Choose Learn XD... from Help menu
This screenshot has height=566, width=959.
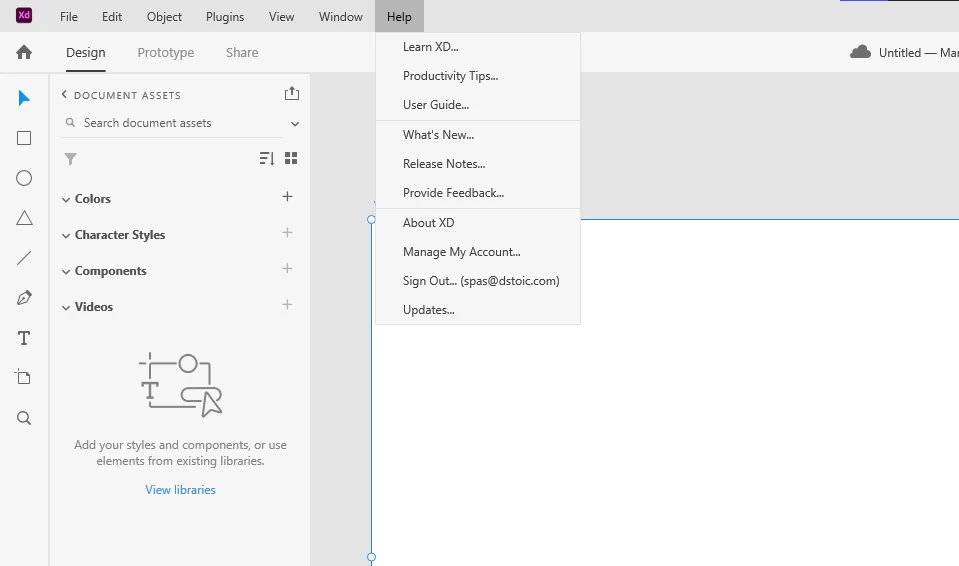point(478,47)
